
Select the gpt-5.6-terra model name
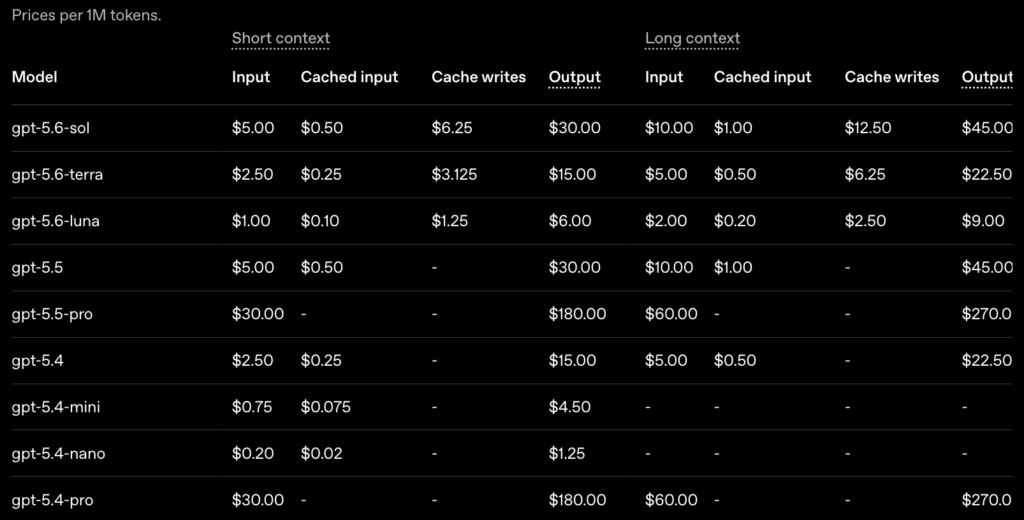click(x=57, y=174)
